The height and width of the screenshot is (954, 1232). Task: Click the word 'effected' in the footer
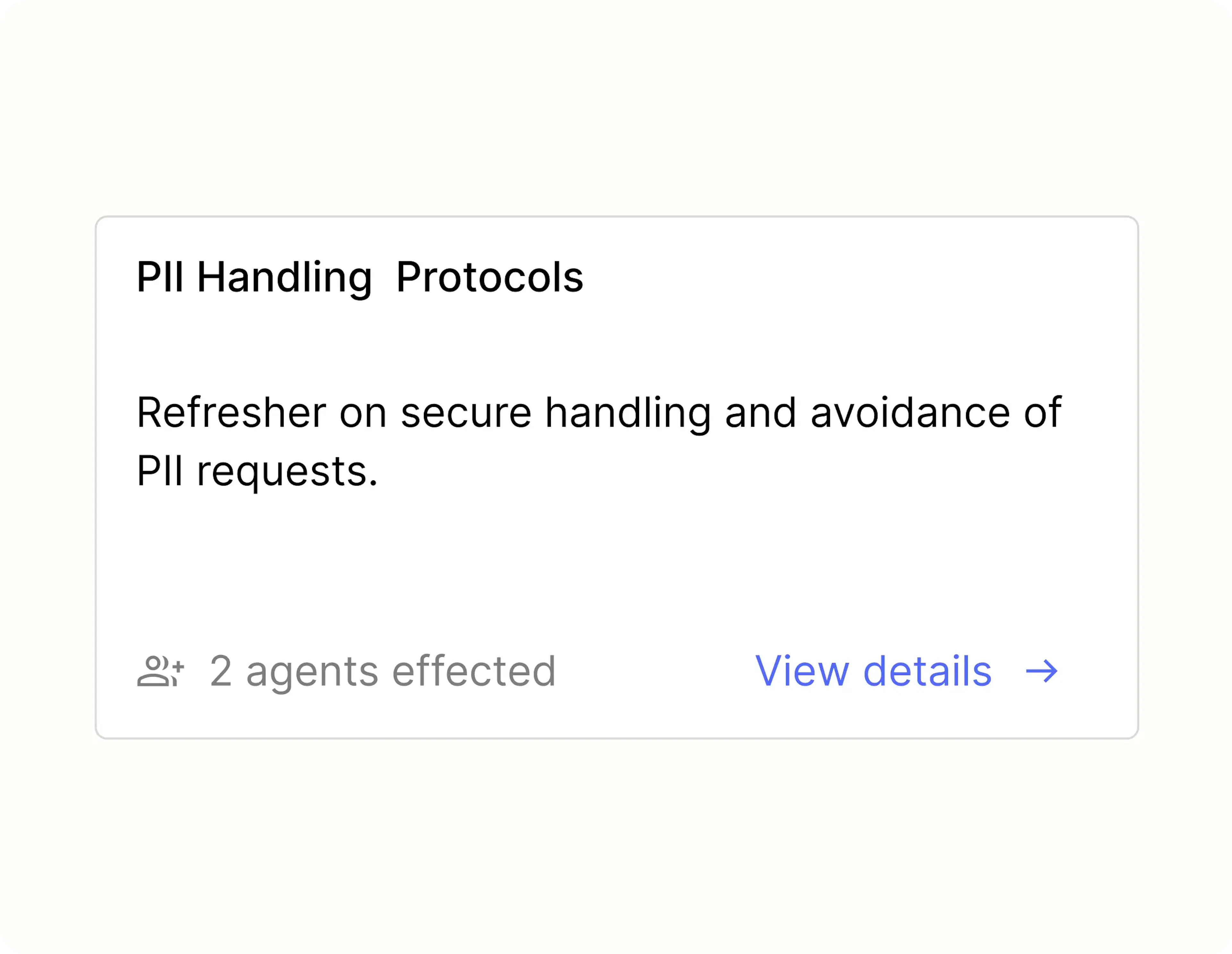click(474, 671)
